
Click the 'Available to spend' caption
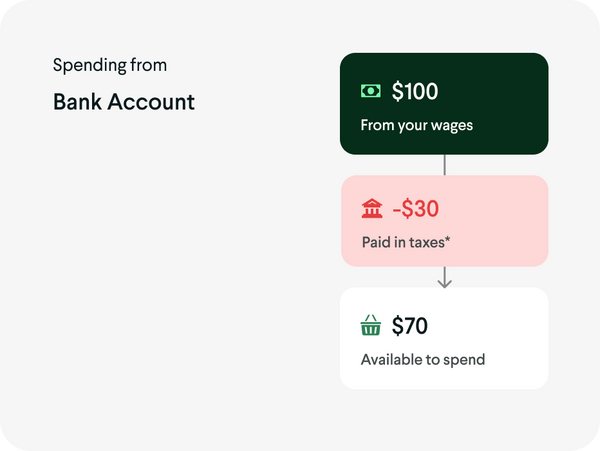point(423,360)
